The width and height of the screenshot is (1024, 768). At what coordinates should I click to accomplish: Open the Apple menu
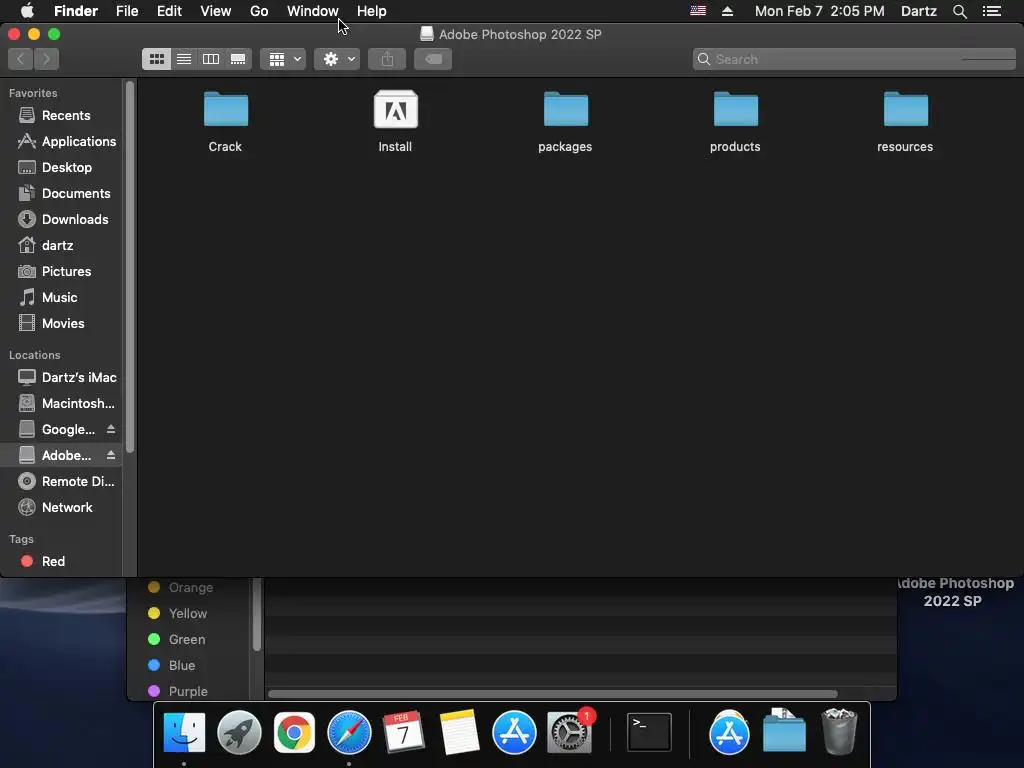pos(27,11)
